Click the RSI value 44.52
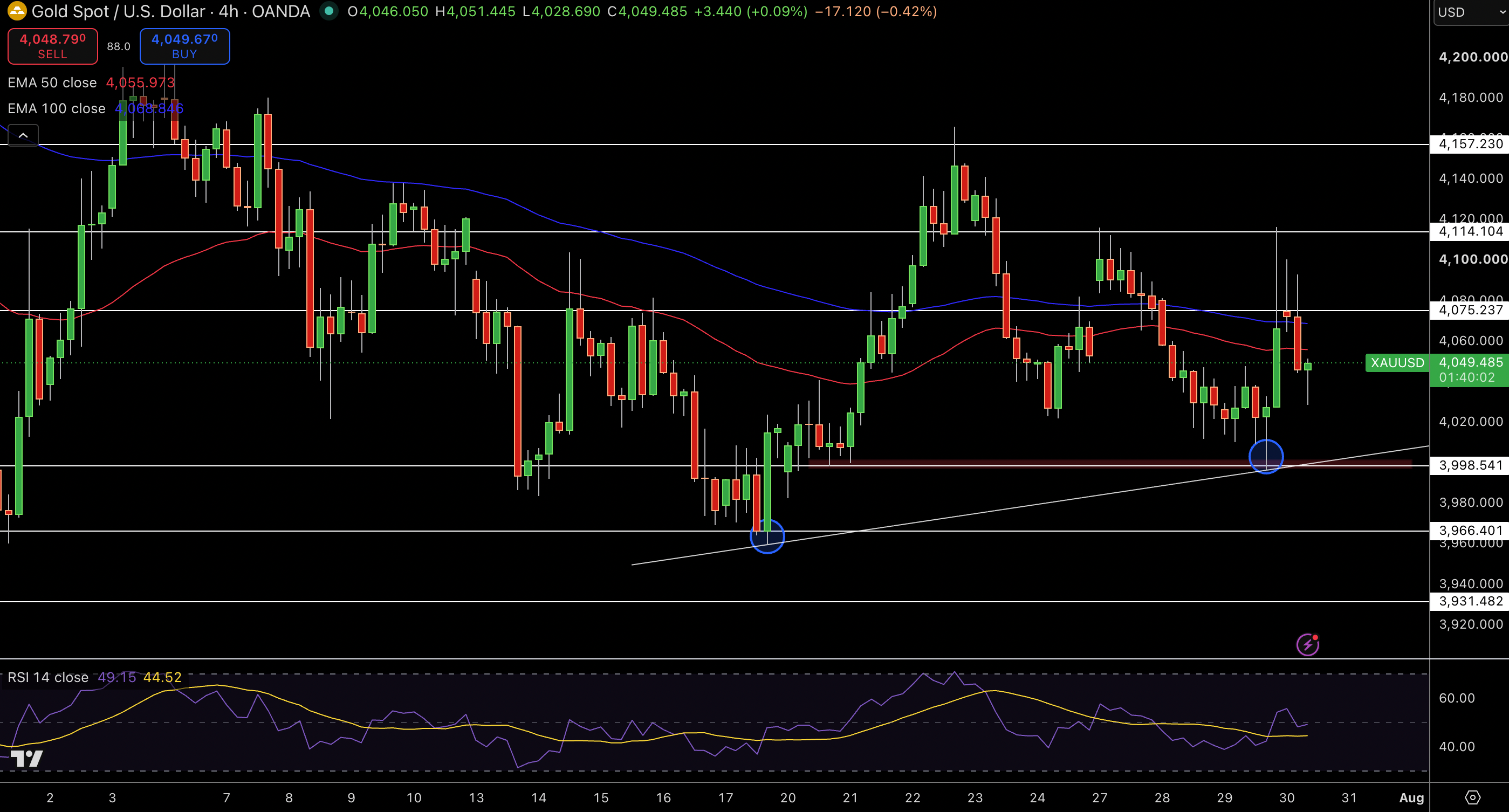1509x812 pixels. tap(162, 677)
